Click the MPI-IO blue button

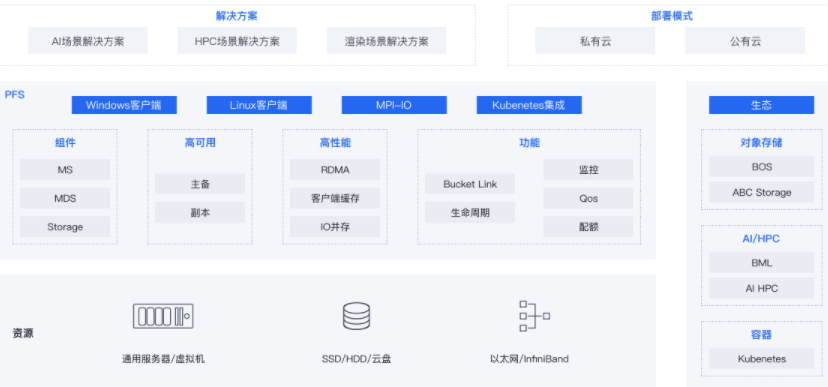pos(394,105)
